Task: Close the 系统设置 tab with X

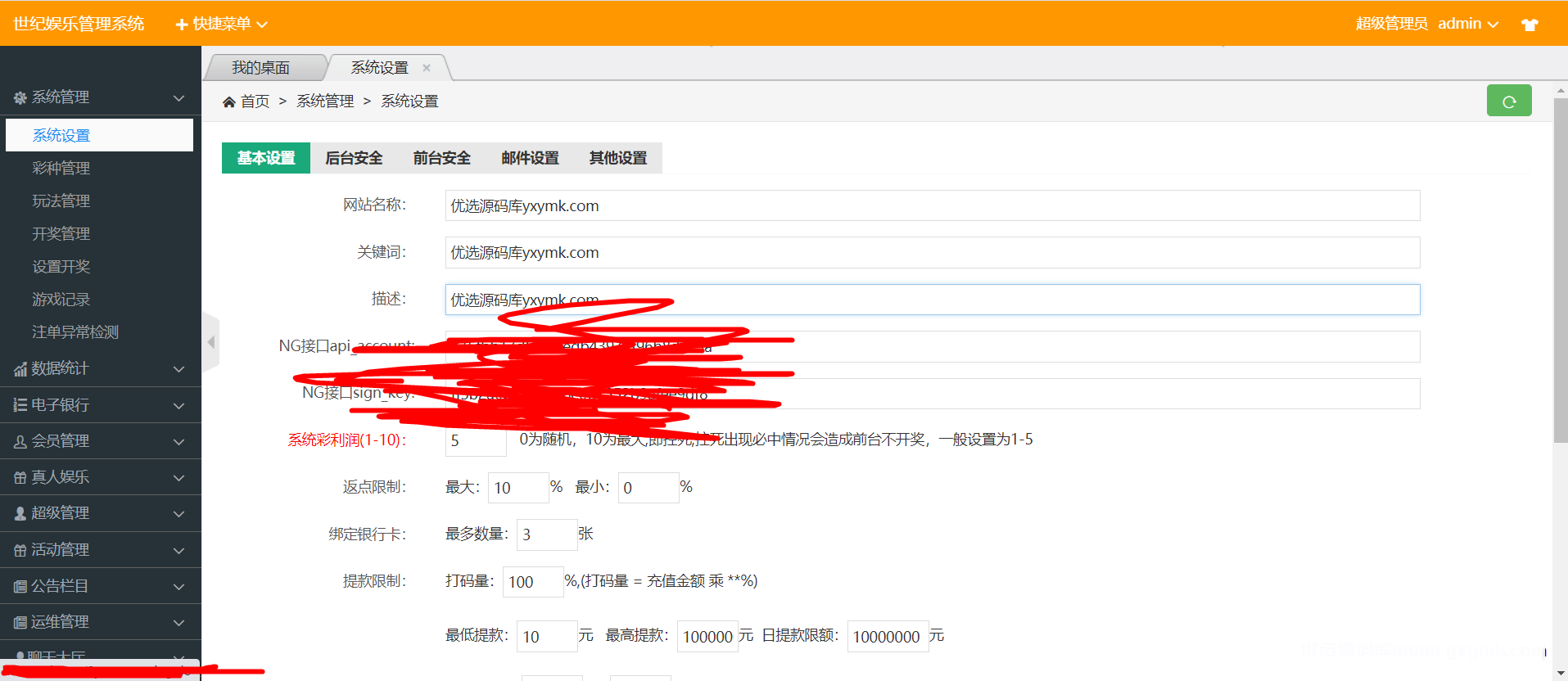Action: (427, 68)
